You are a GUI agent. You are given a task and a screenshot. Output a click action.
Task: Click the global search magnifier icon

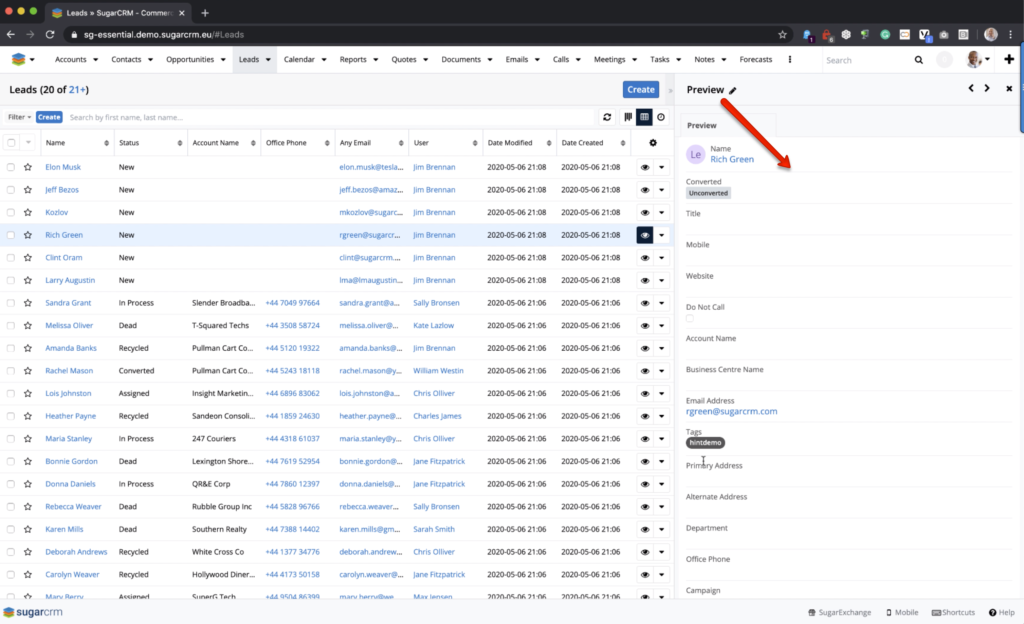[x=919, y=60]
